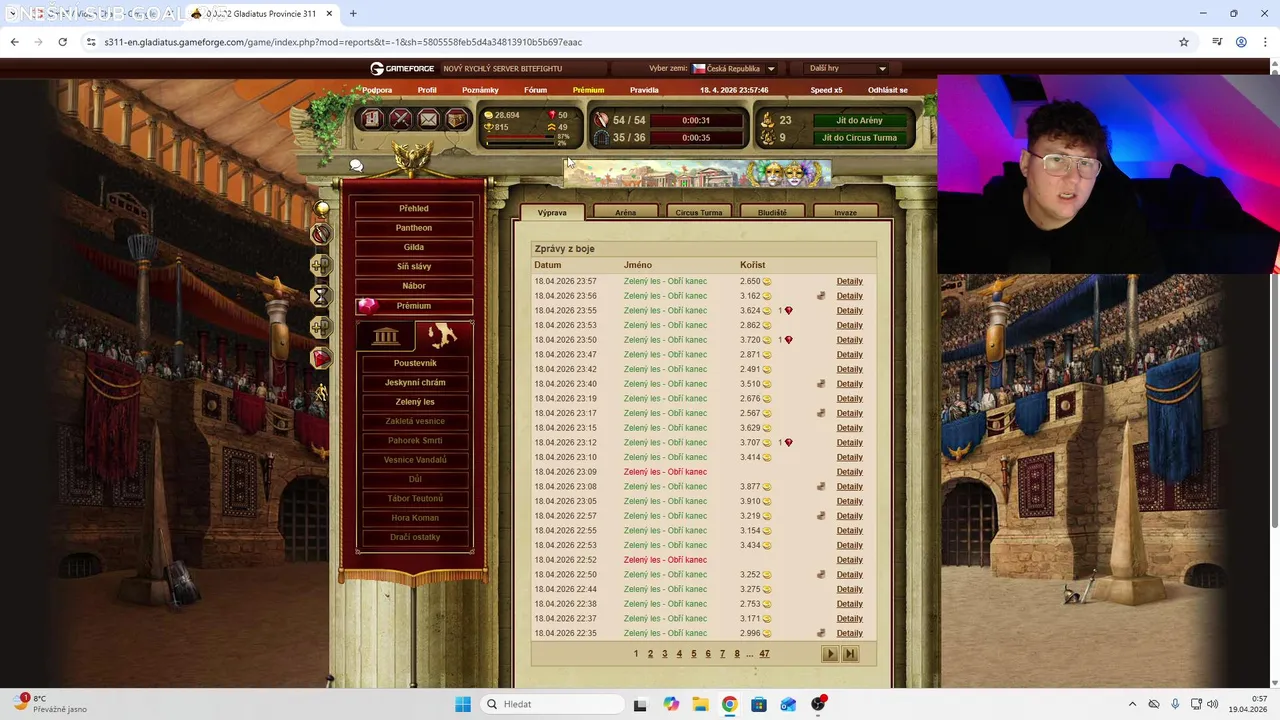Open the Poznámky top menu link

(x=480, y=90)
